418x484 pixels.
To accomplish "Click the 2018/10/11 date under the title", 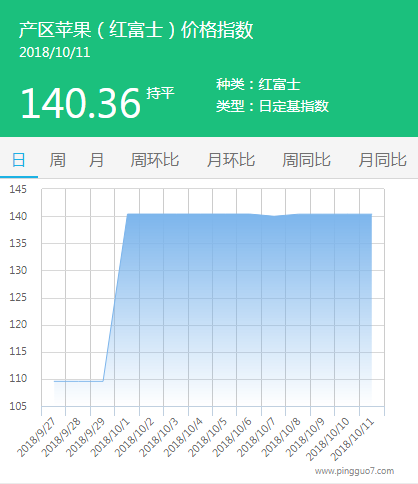I will coord(55,52).
